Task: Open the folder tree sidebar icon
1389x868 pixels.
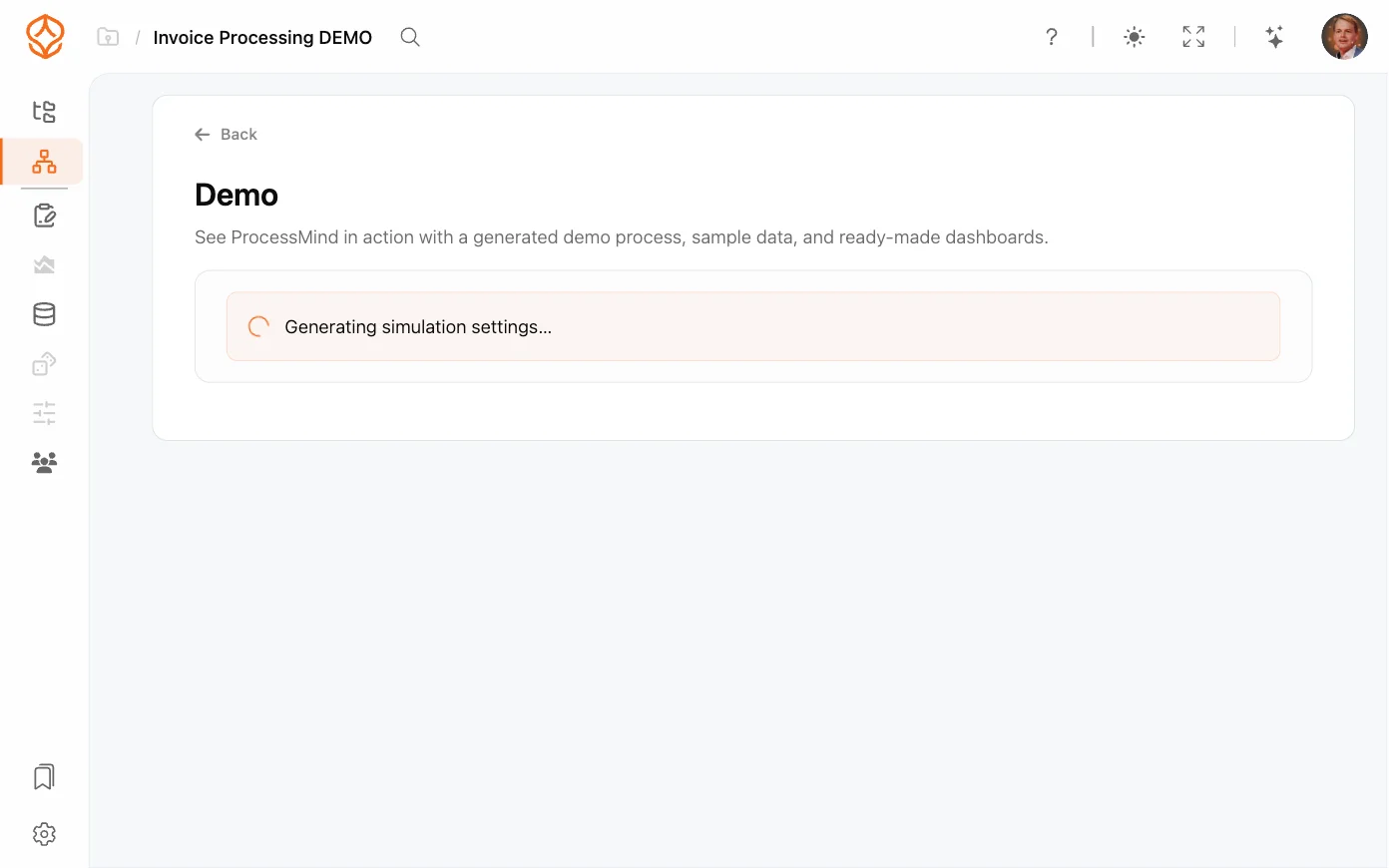Action: [44, 112]
